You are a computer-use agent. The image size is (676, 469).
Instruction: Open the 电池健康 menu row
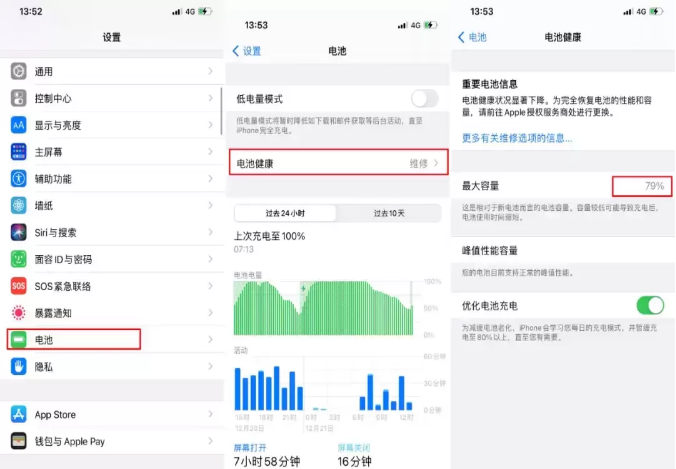(338, 163)
